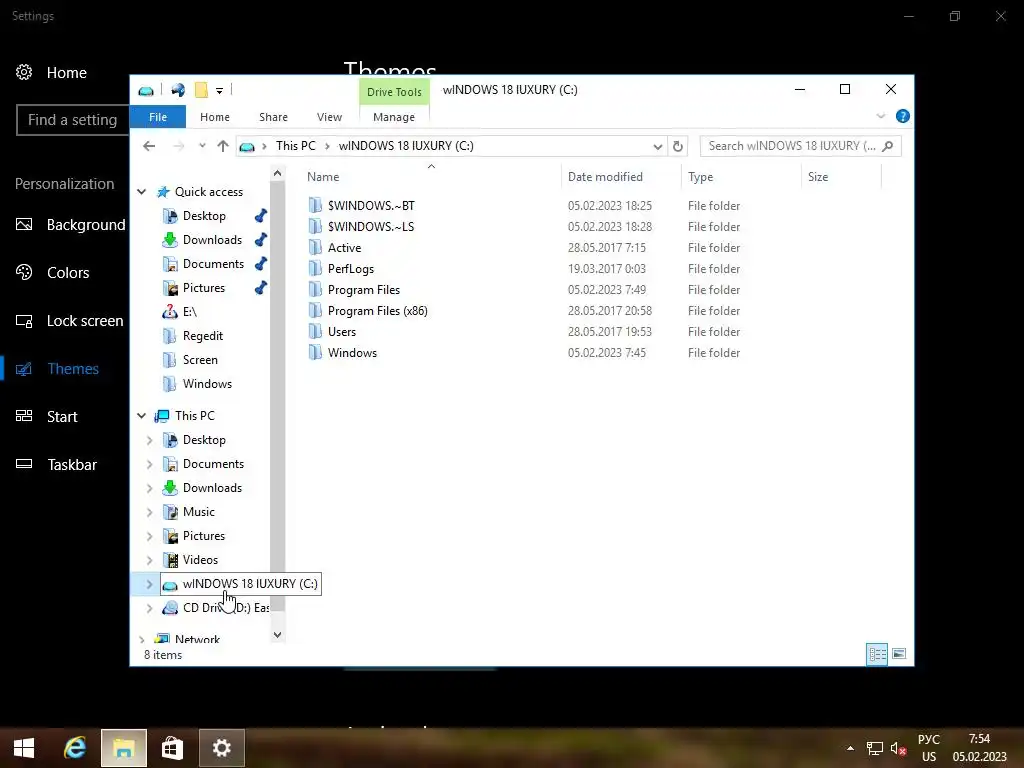Click the Properties icon in quick access toolbar
The width and height of the screenshot is (1024, 768).
178,90
